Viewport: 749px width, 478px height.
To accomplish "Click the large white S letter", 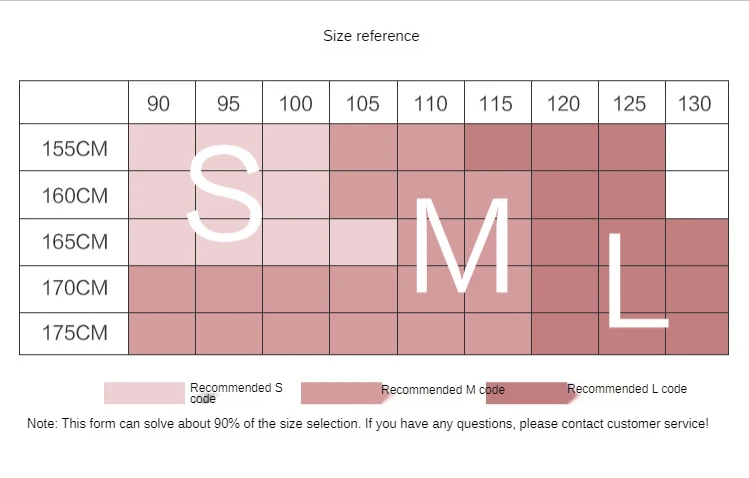I will (x=225, y=193).
